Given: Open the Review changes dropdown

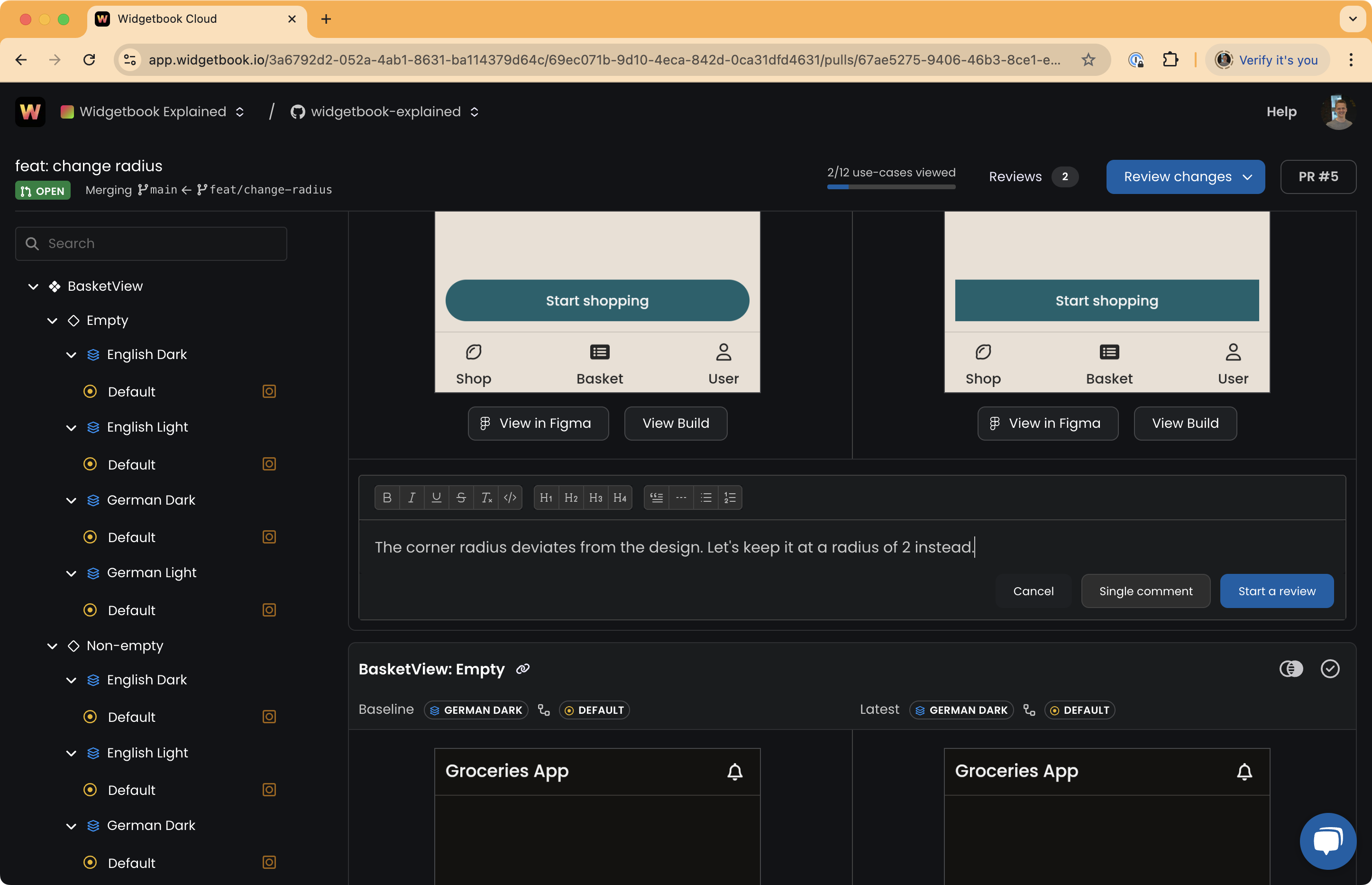Looking at the screenshot, I should point(1185,176).
